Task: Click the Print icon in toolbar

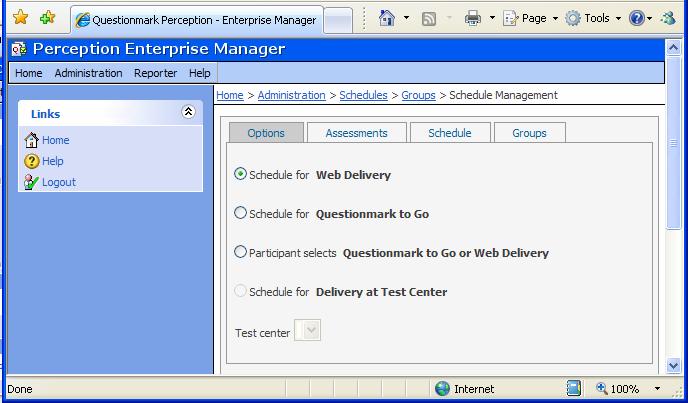Action: click(473, 18)
